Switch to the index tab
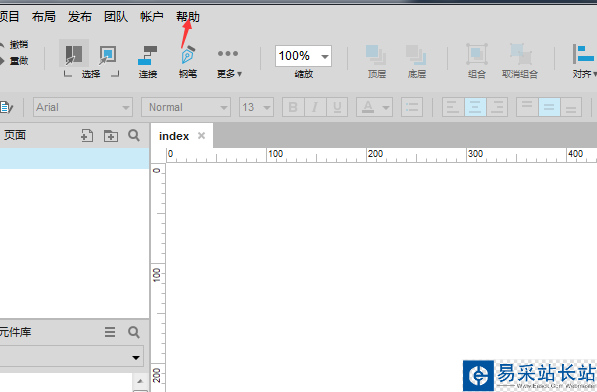 [174, 136]
